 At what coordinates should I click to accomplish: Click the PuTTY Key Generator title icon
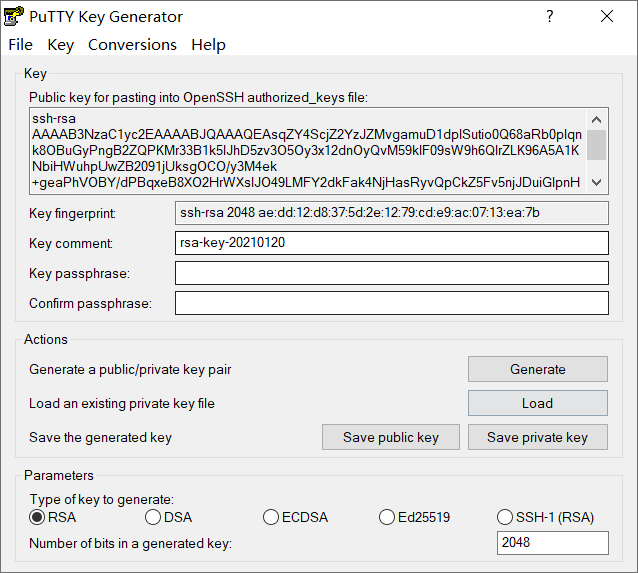click(x=13, y=16)
